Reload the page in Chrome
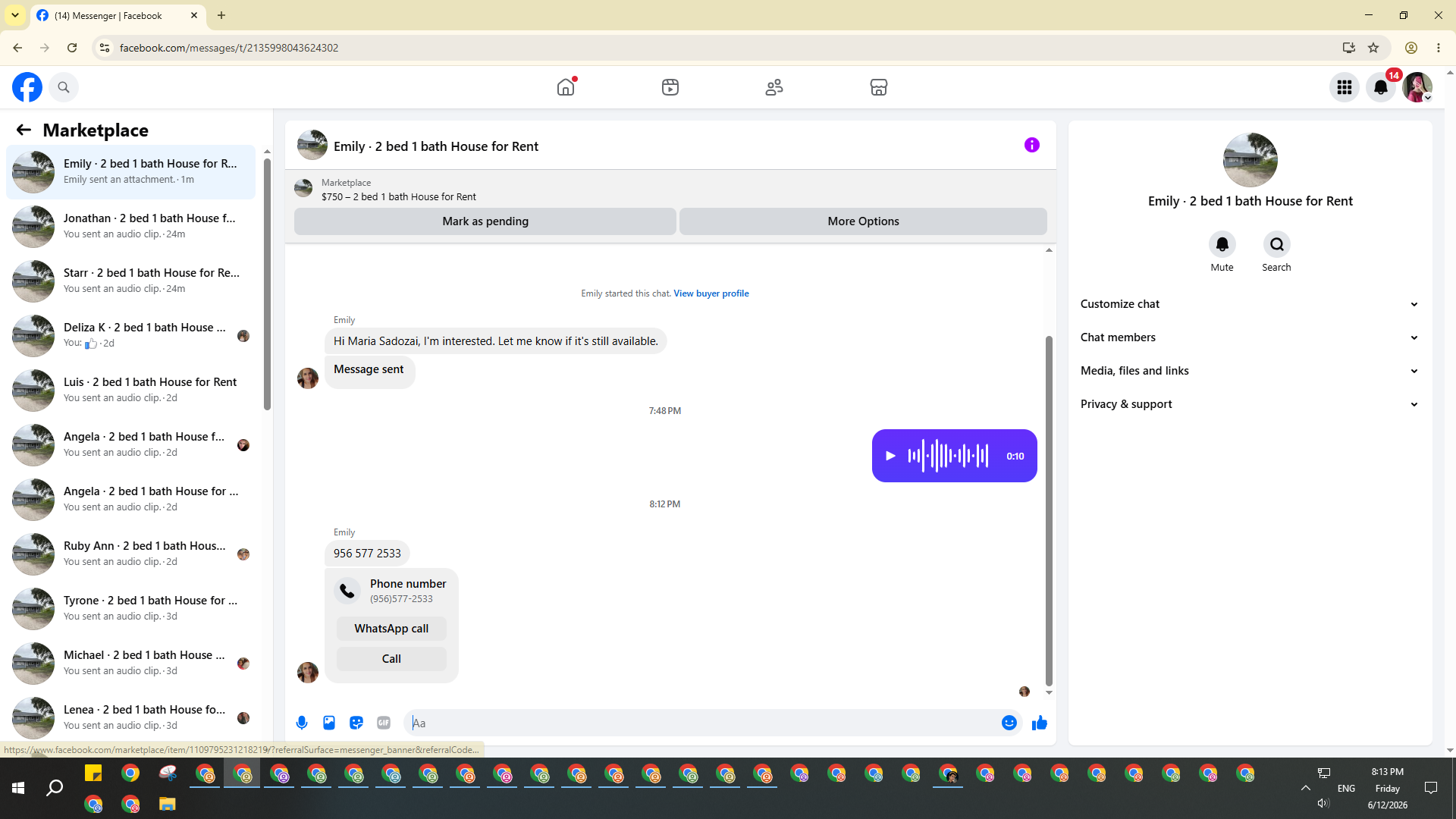Screen dimensions: 1456x819 [72, 48]
